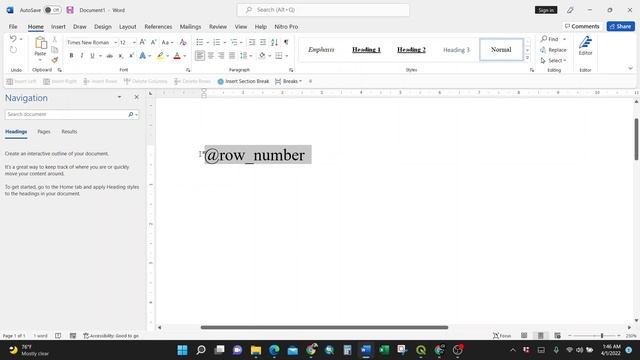This screenshot has height=360, width=640.
Task: Increase font size with grow icon
Action: 142,42
